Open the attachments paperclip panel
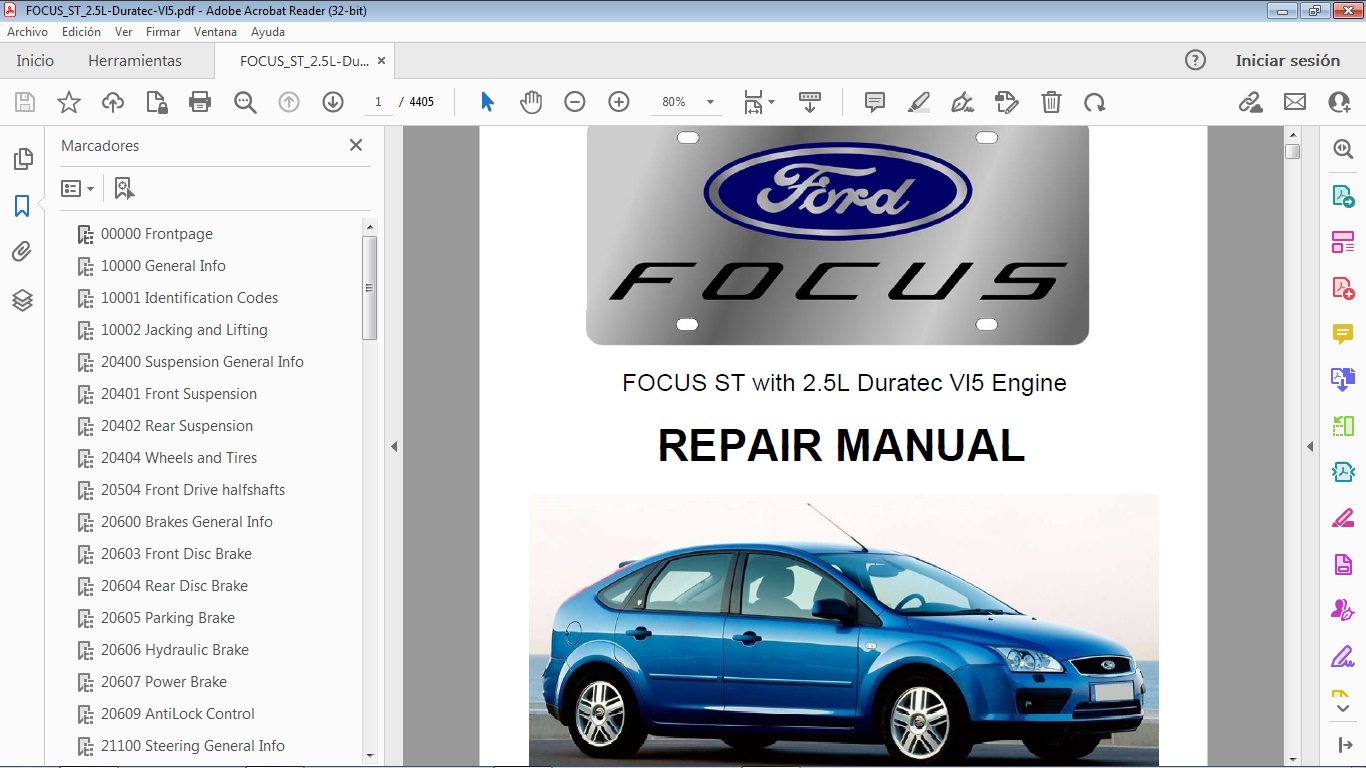Image resolution: width=1366 pixels, height=768 pixels. 22,252
